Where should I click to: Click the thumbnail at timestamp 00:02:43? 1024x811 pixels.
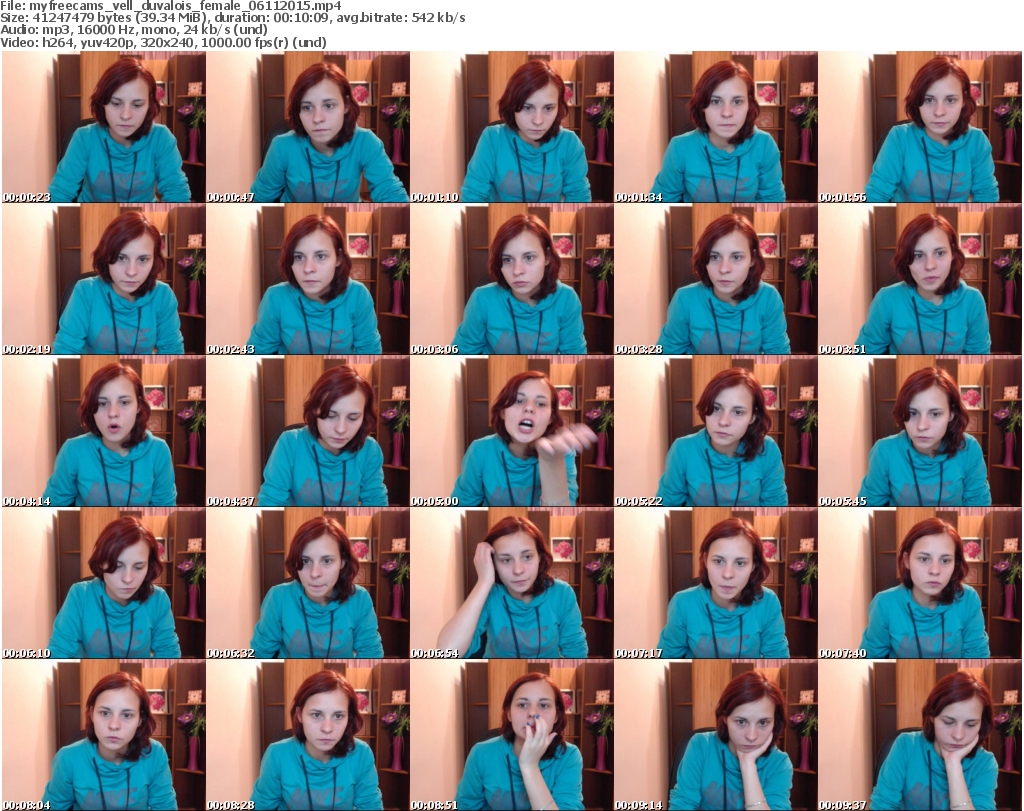(x=308, y=279)
